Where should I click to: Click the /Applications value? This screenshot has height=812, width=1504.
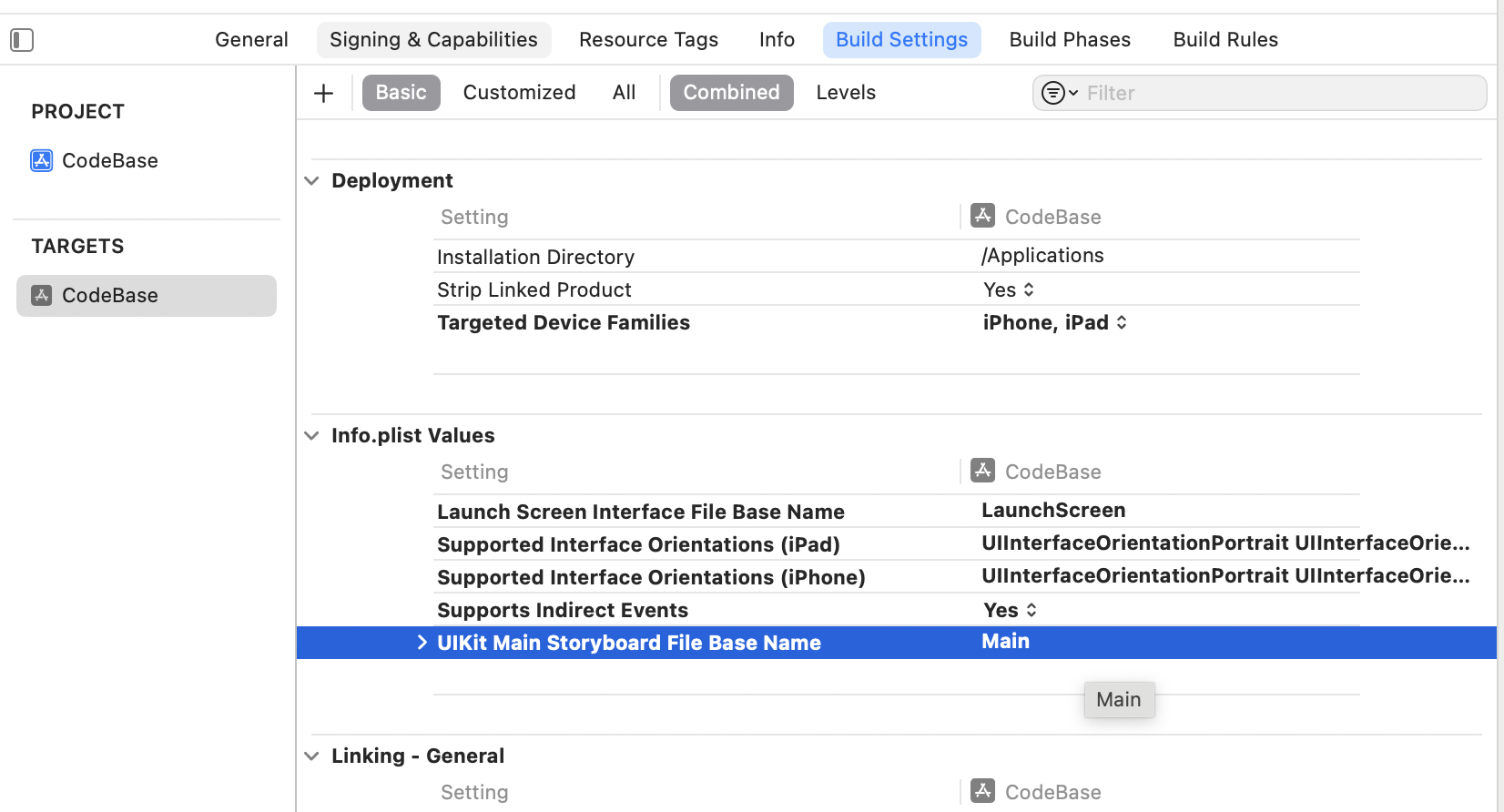pos(1042,256)
